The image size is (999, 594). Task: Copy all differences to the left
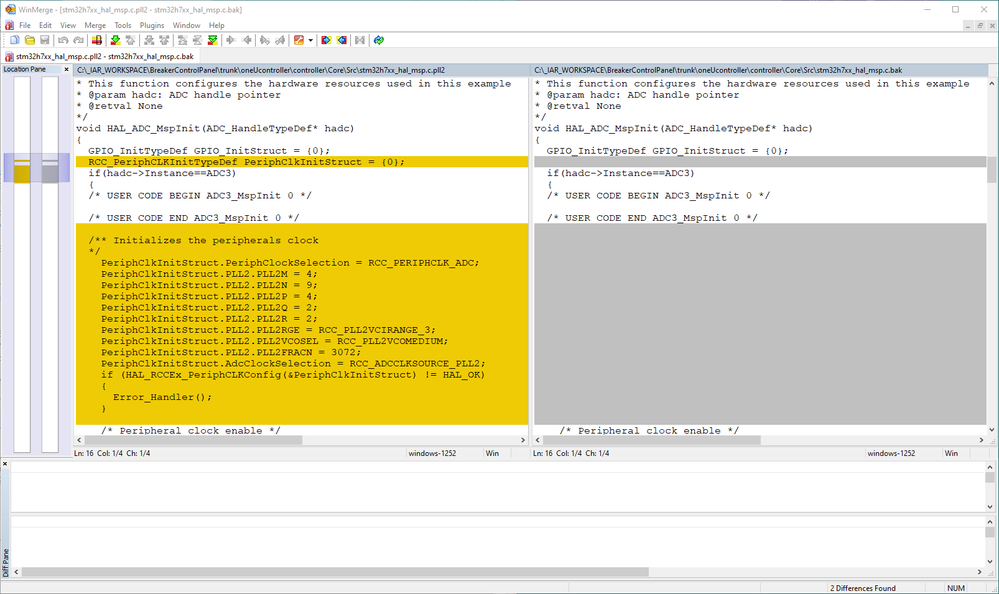click(x=342, y=40)
